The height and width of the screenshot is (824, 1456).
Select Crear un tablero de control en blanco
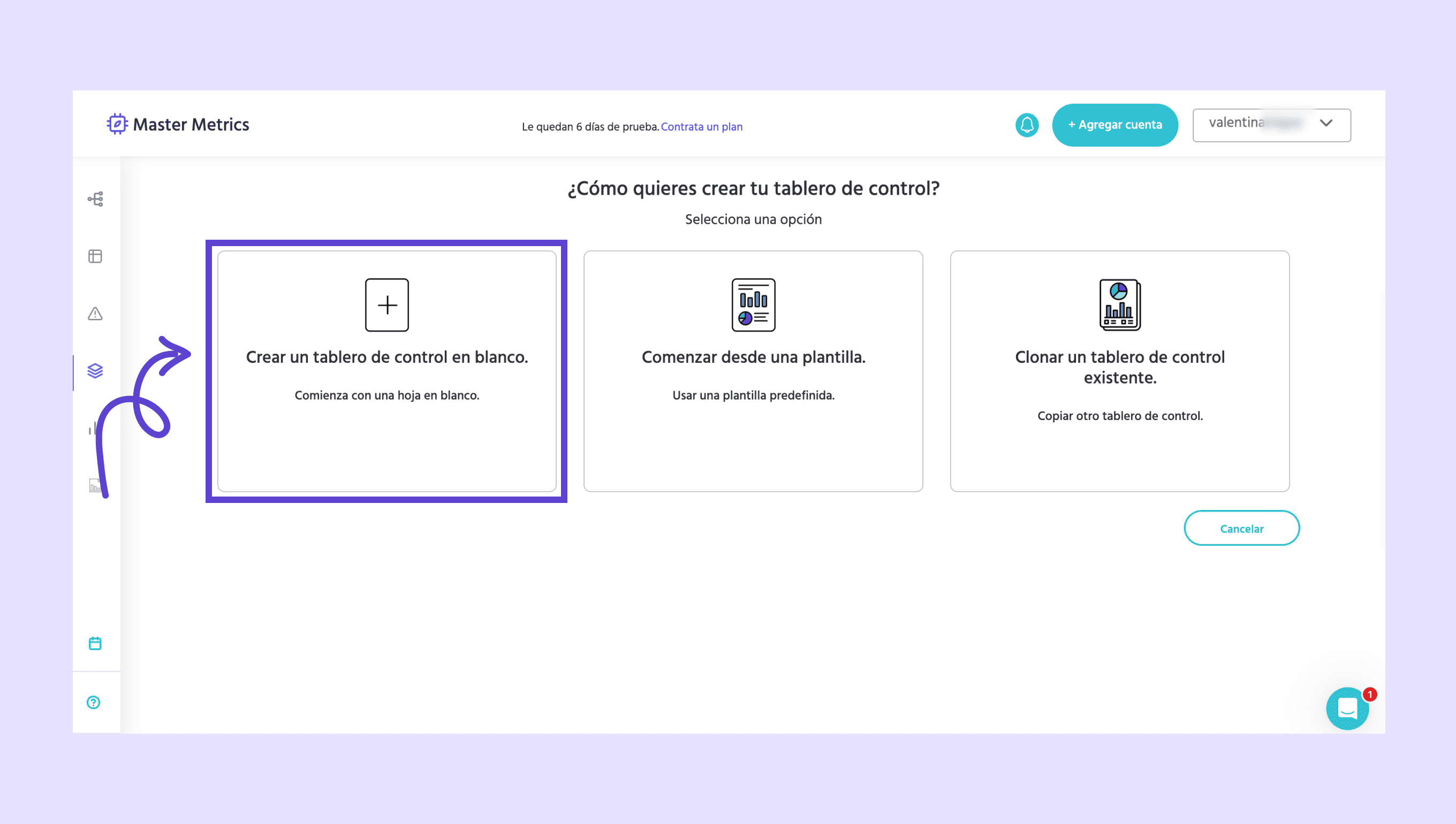tap(386, 357)
